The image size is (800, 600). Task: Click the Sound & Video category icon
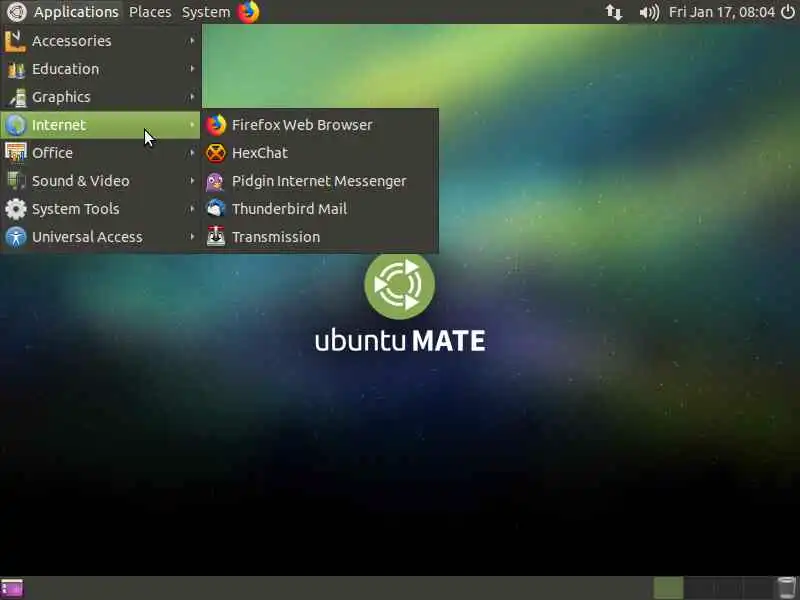click(15, 181)
